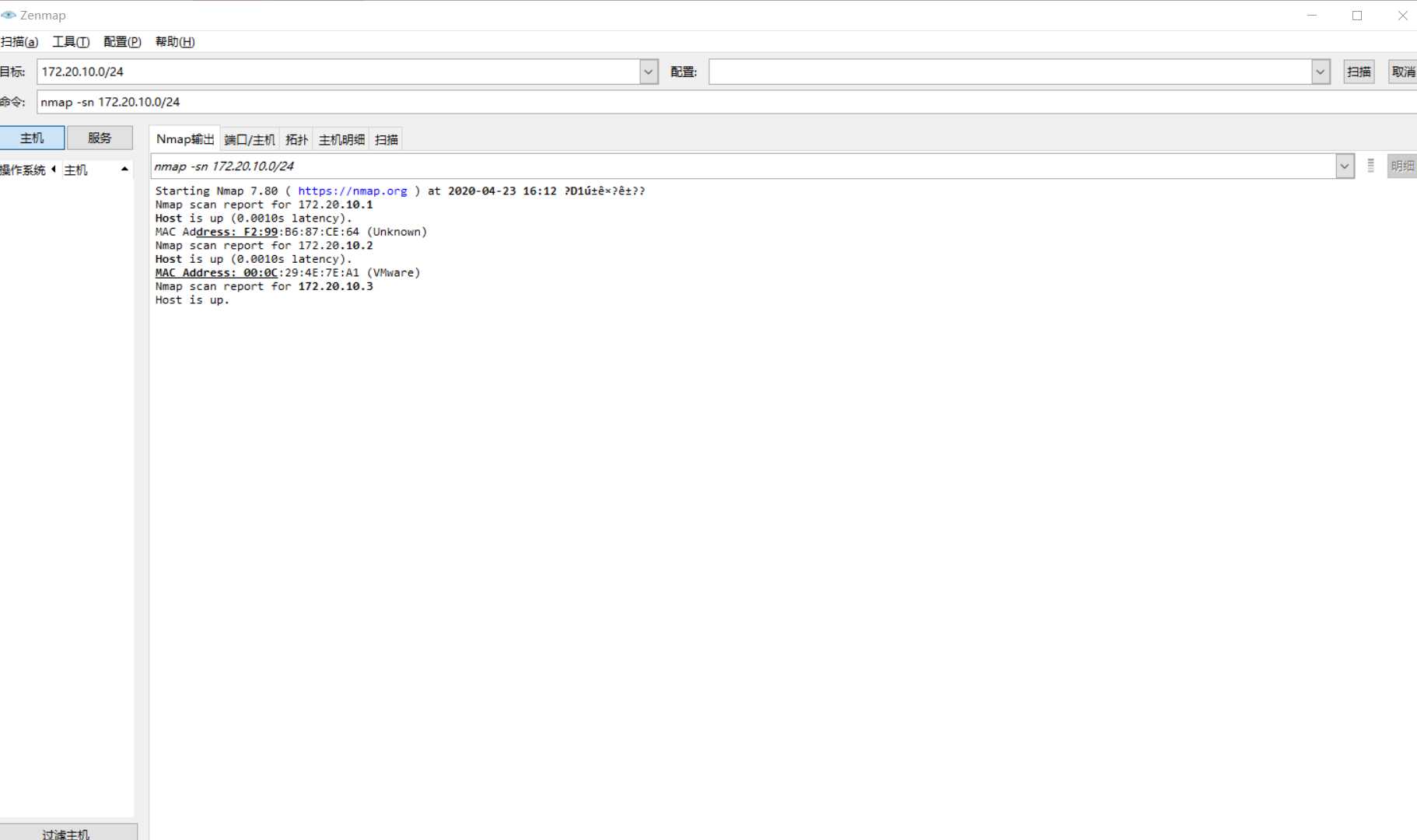Image resolution: width=1417 pixels, height=840 pixels.
Task: Close the Zenmap window
Action: [x=1402, y=16]
